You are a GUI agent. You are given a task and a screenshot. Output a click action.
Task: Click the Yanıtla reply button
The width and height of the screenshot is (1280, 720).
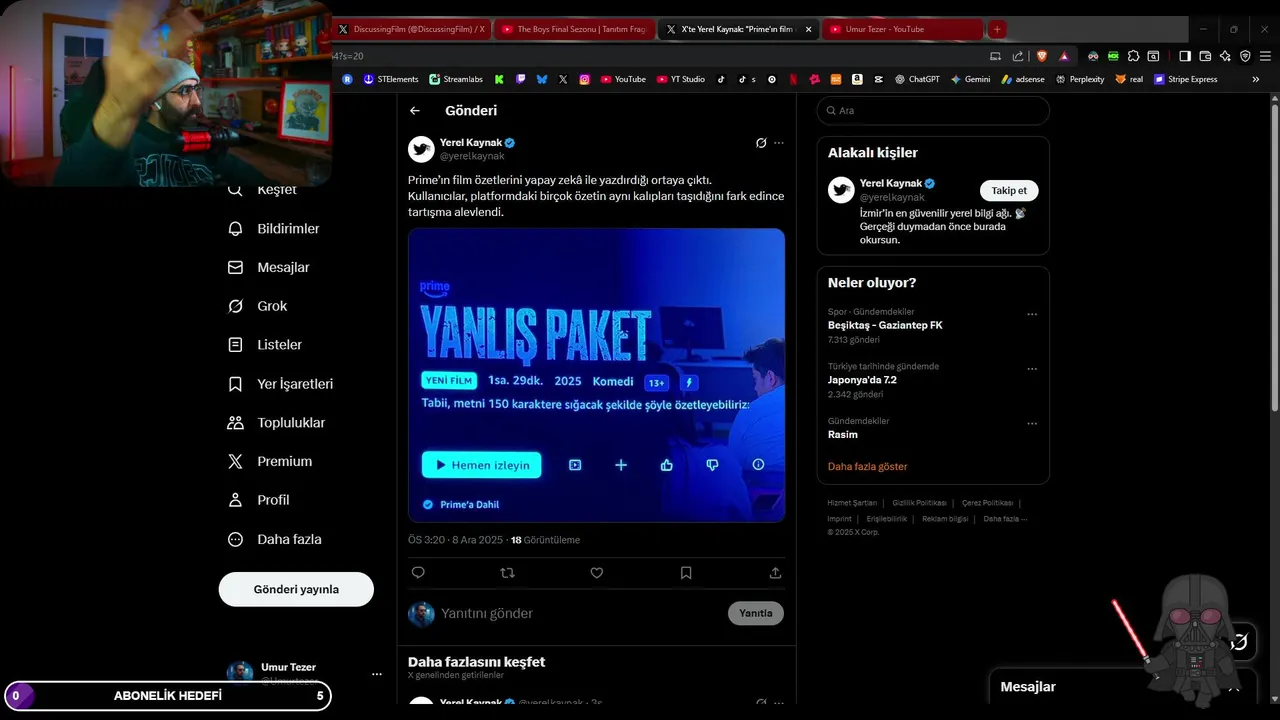click(x=756, y=613)
